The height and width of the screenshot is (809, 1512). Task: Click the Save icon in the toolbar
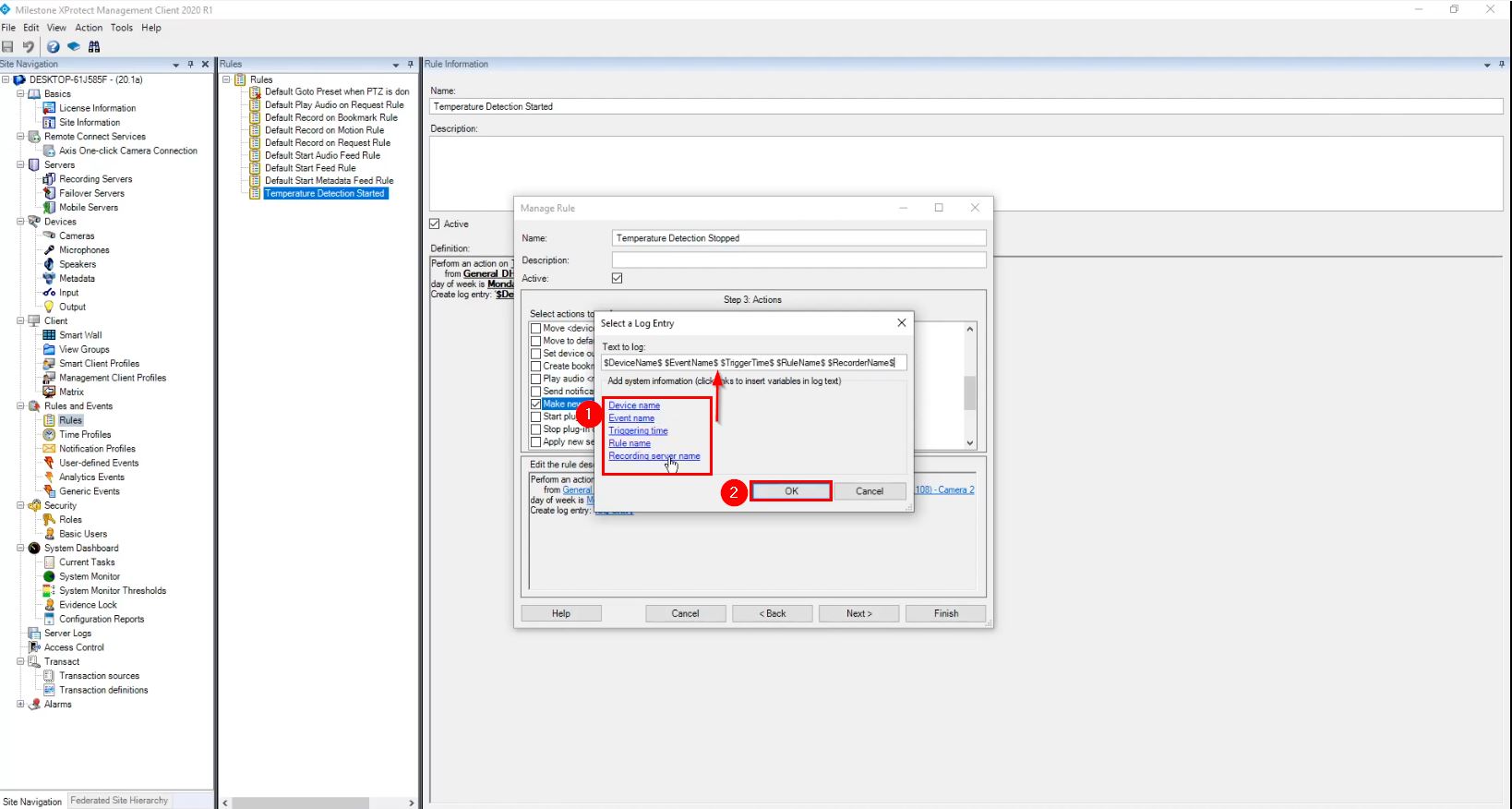pos(8,46)
